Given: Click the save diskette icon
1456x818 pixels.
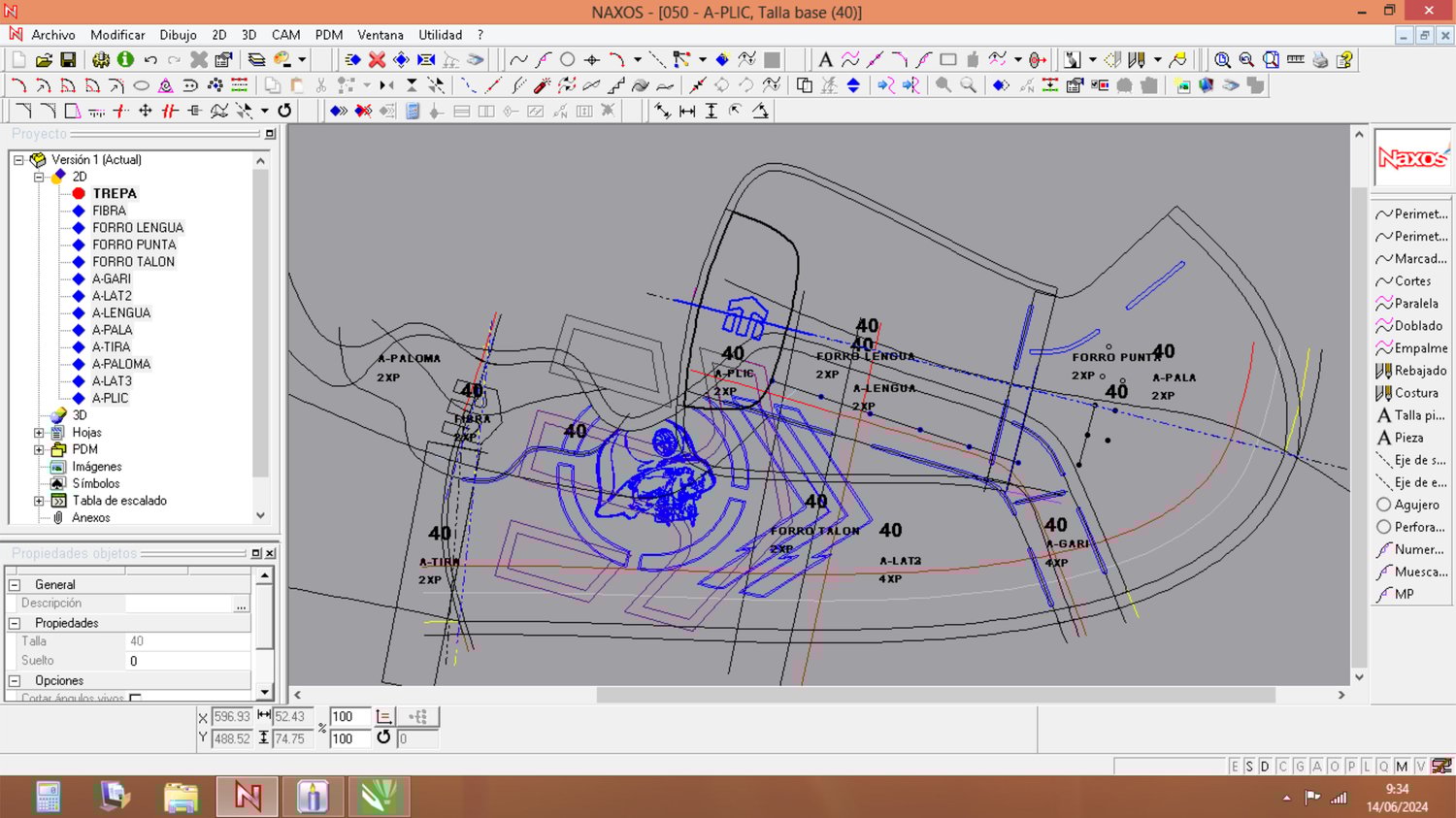Looking at the screenshot, I should pyautogui.click(x=68, y=60).
